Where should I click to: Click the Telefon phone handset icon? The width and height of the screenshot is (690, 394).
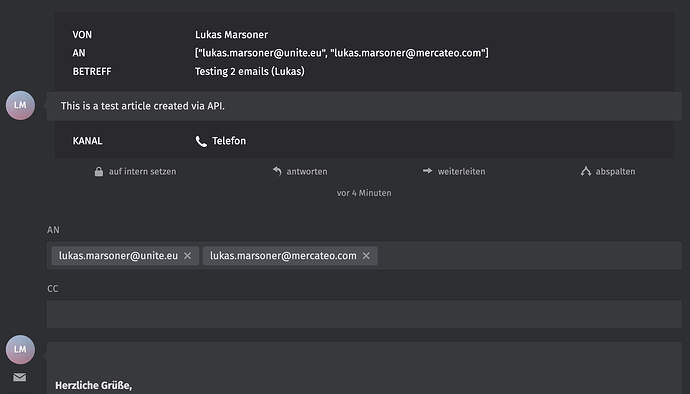tap(201, 141)
